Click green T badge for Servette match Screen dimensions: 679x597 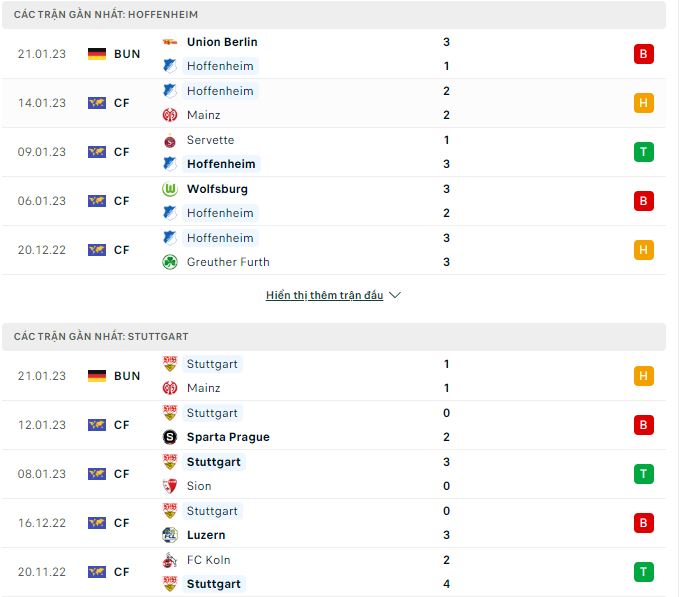[x=643, y=152]
